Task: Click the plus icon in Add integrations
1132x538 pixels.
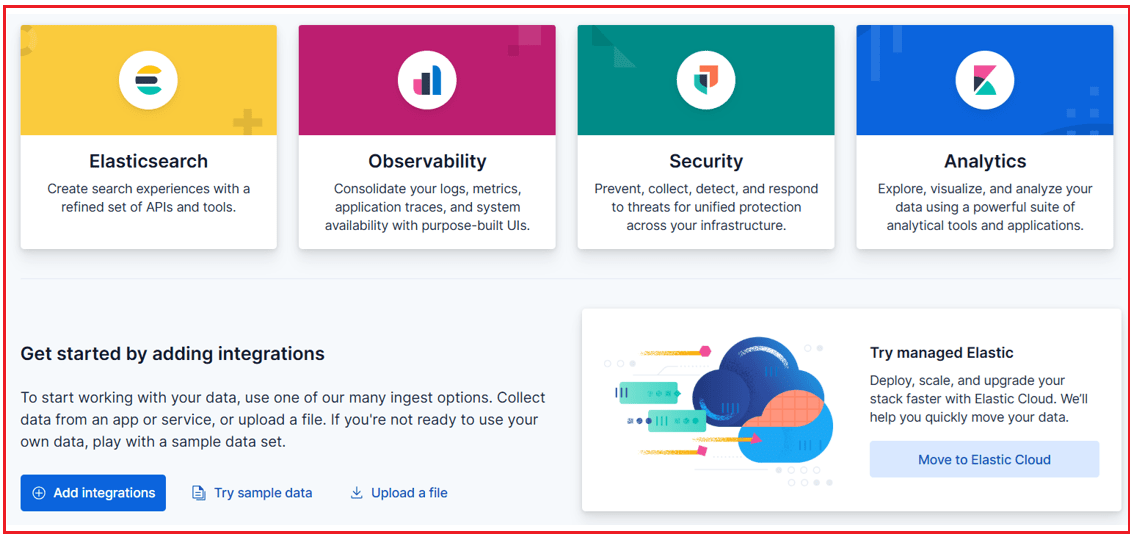Action: pyautogui.click(x=39, y=493)
